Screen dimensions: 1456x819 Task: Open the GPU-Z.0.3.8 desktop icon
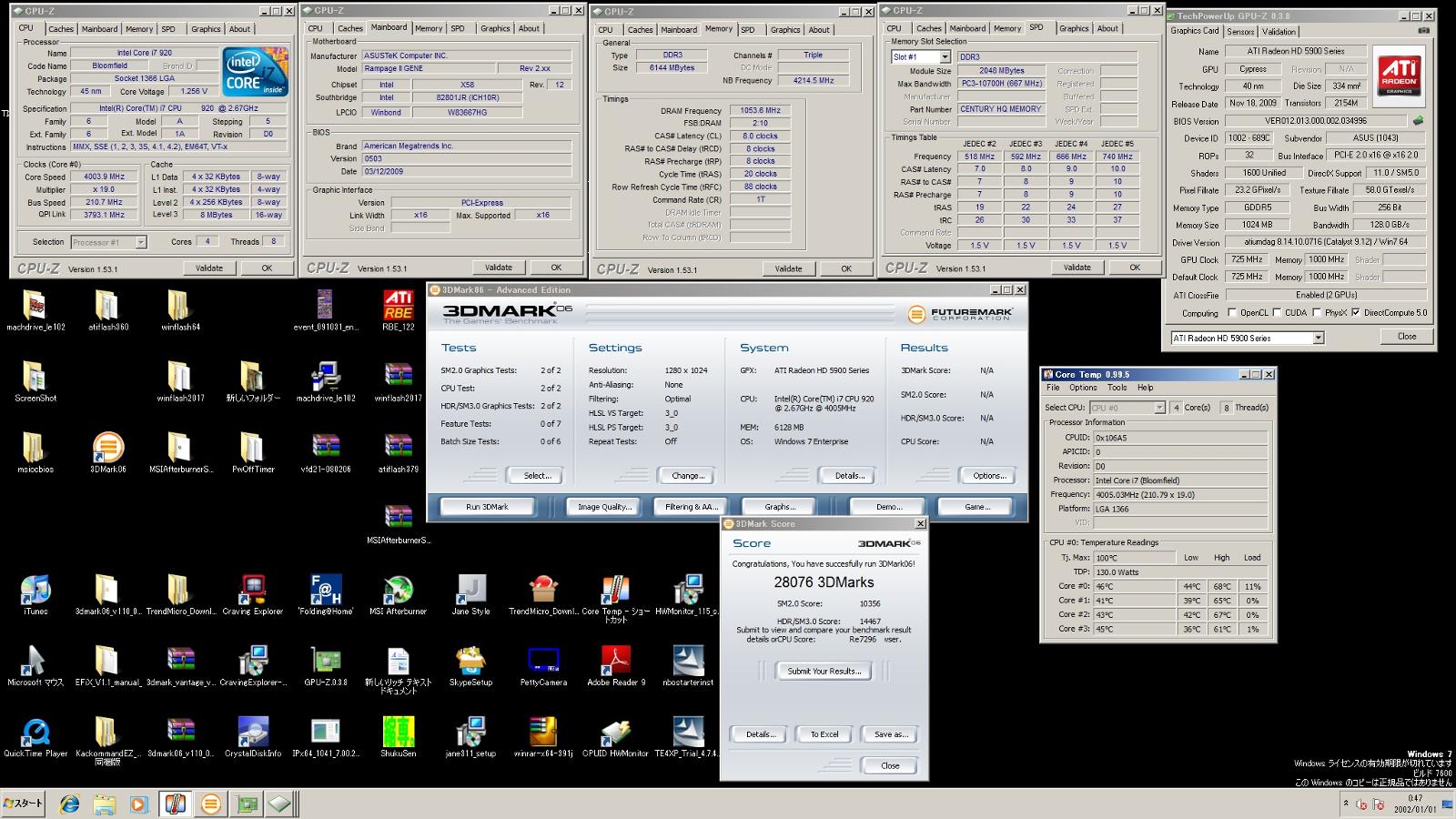pyautogui.click(x=325, y=661)
